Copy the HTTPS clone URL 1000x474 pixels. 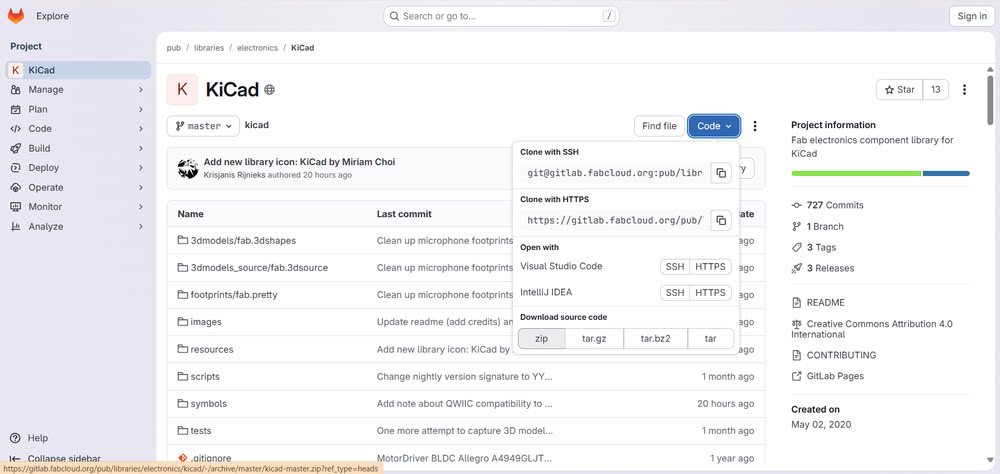click(720, 220)
